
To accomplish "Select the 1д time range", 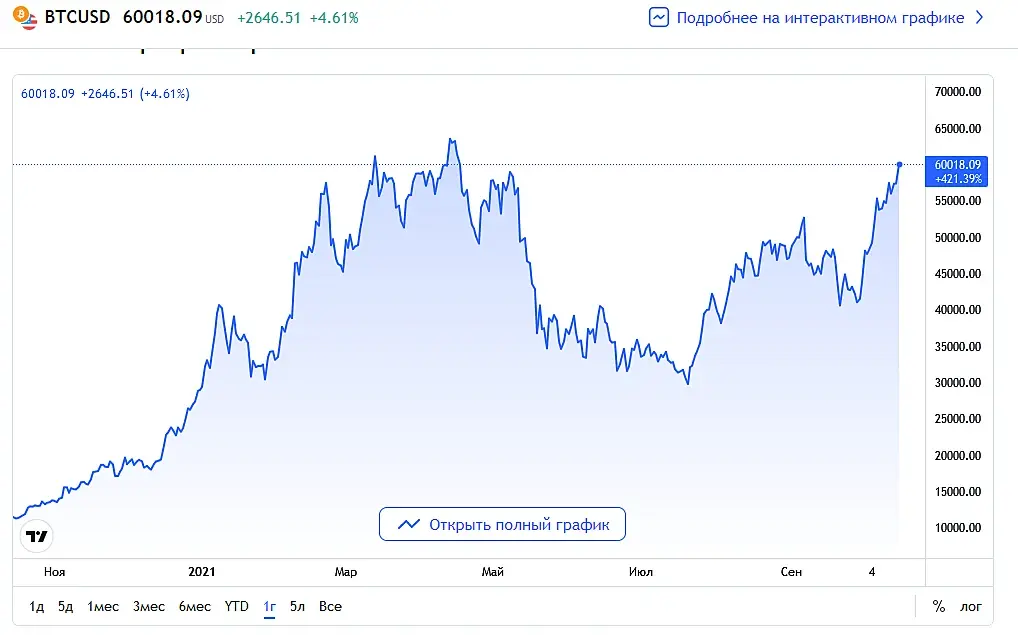I will pos(36,606).
